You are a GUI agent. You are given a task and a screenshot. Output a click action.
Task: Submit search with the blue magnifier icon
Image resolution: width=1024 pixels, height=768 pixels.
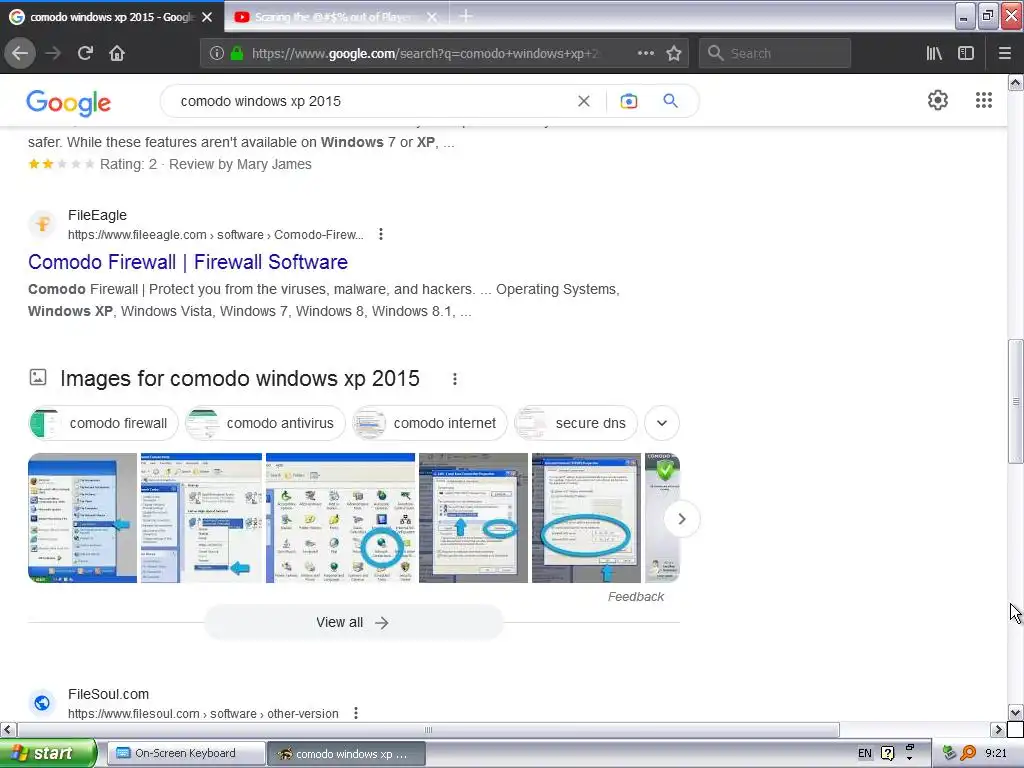[x=670, y=101]
